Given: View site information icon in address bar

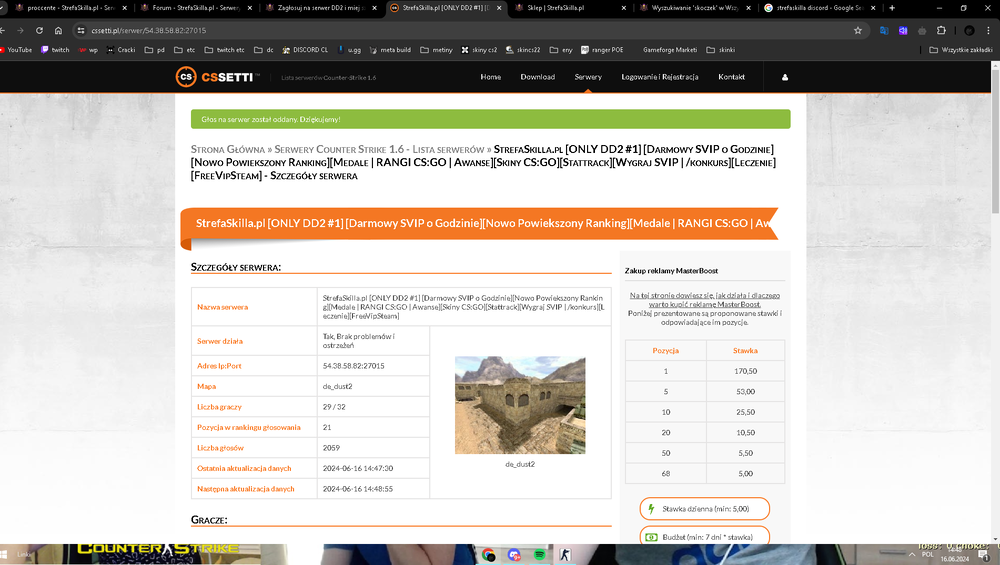Looking at the screenshot, I should tap(80, 31).
